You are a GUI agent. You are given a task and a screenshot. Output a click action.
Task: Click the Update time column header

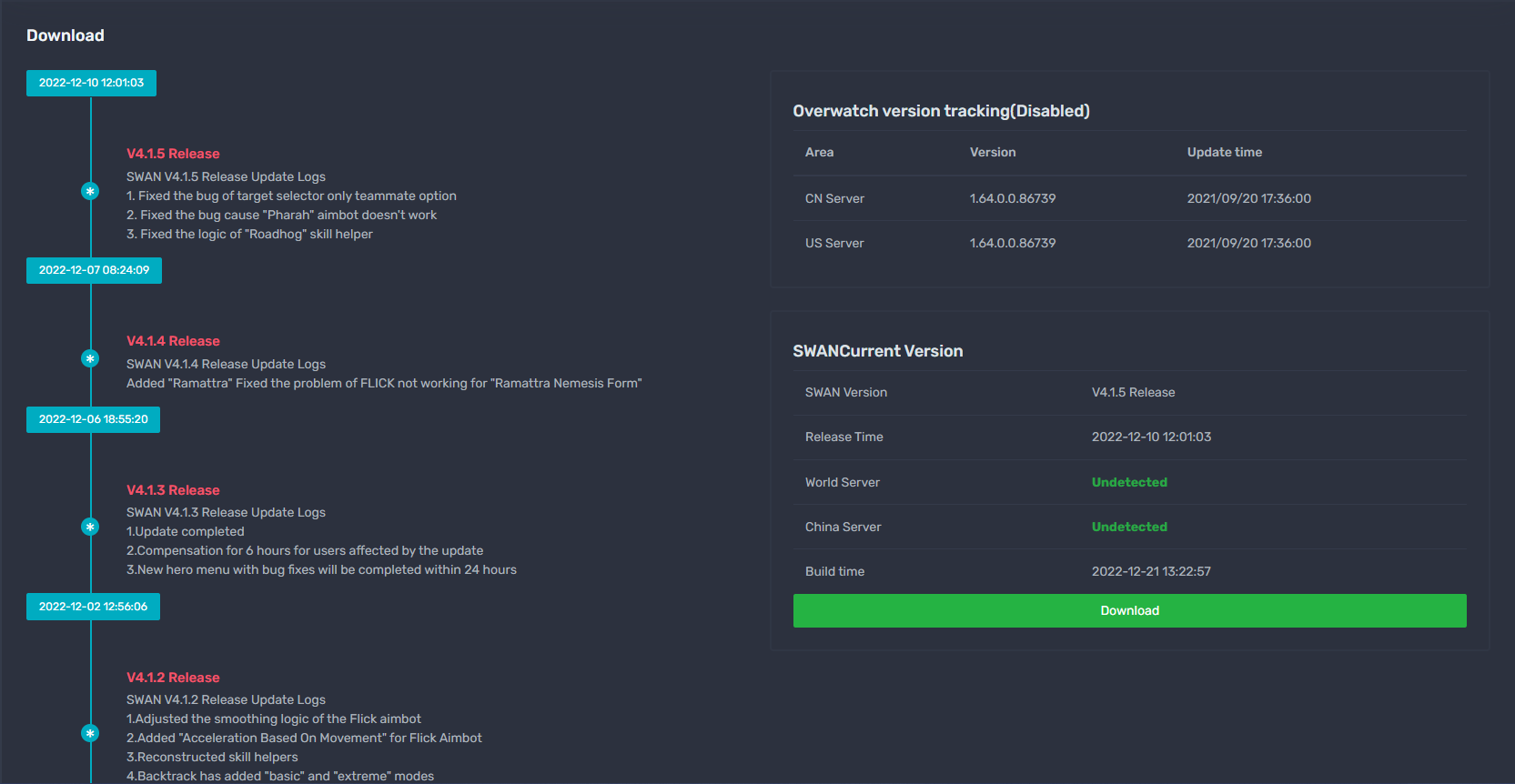(1224, 153)
